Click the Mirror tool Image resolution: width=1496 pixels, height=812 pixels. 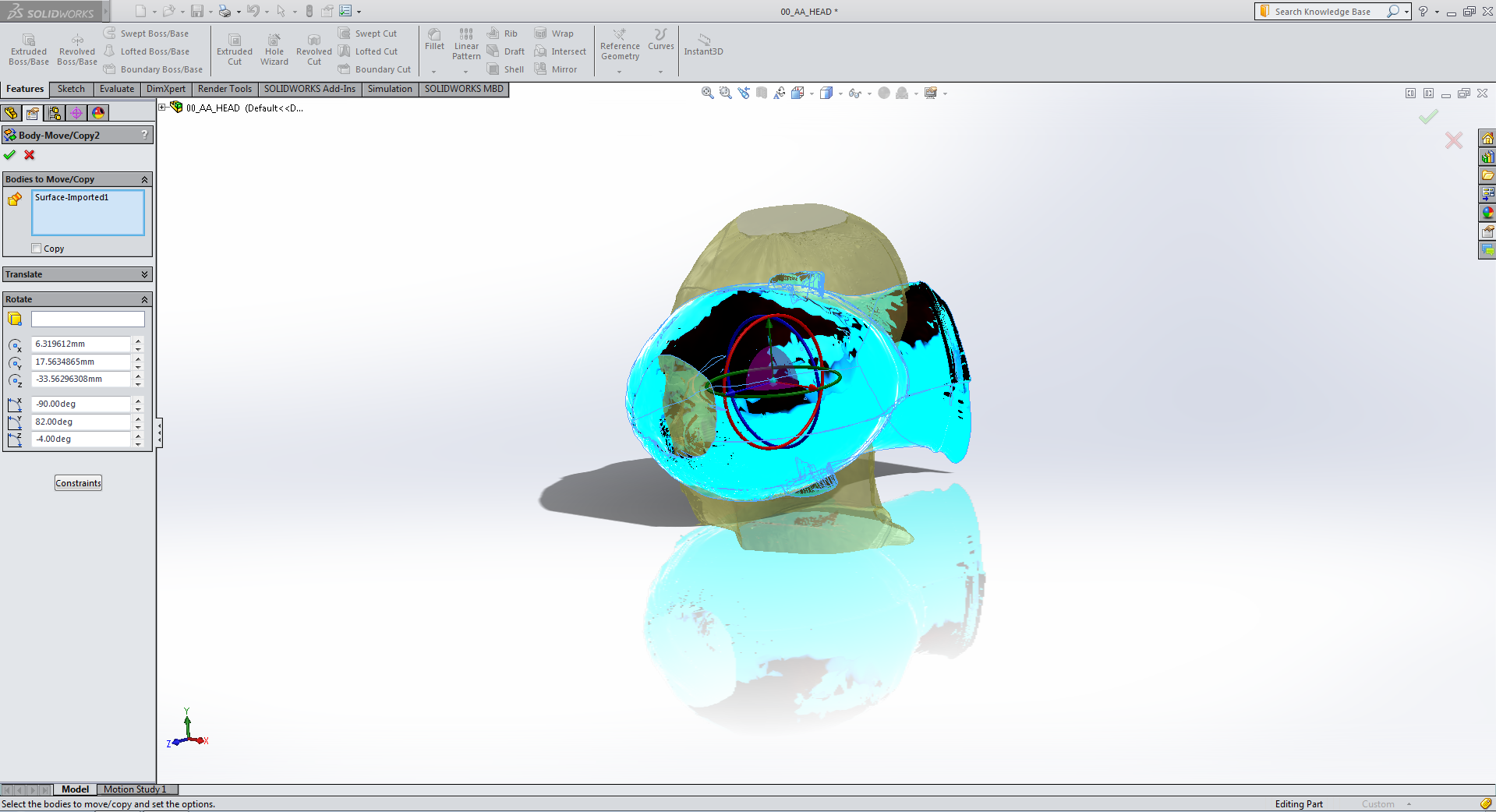pos(556,69)
